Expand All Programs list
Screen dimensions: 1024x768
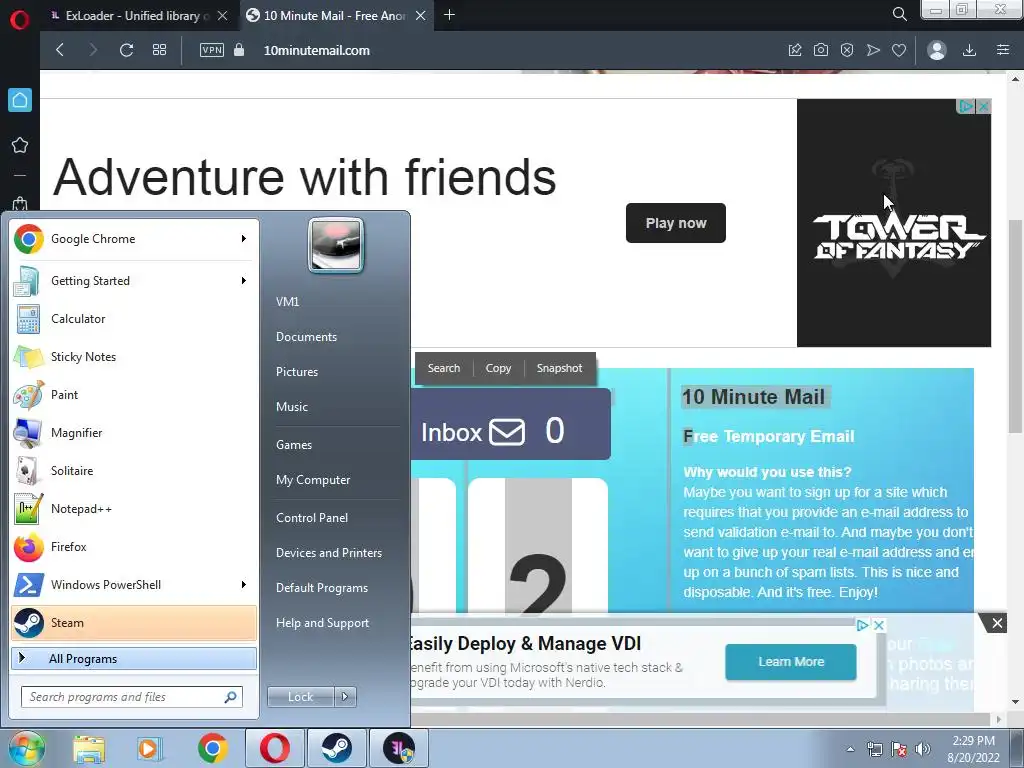[x=133, y=659]
